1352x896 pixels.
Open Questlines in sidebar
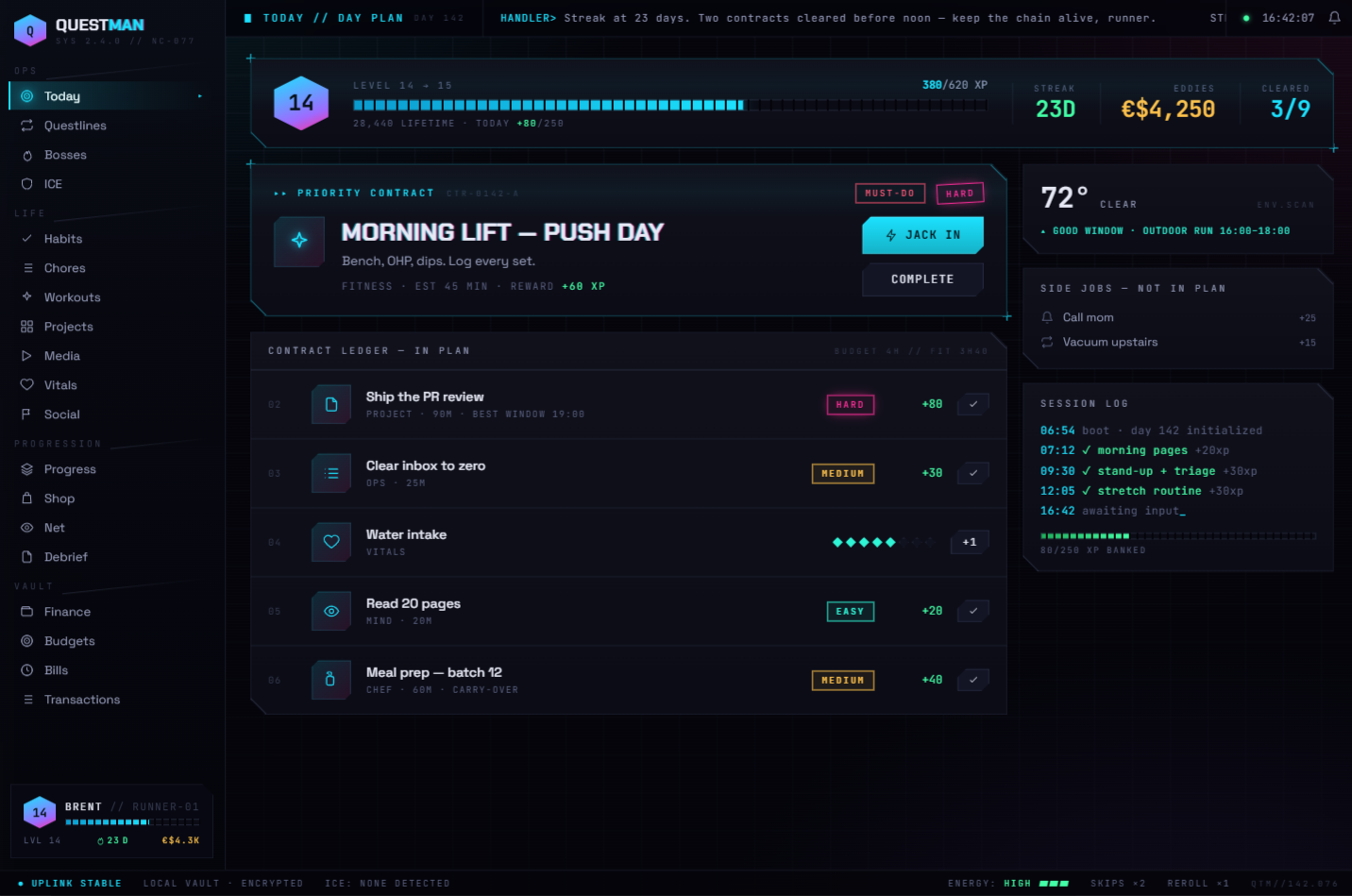[x=112, y=126]
